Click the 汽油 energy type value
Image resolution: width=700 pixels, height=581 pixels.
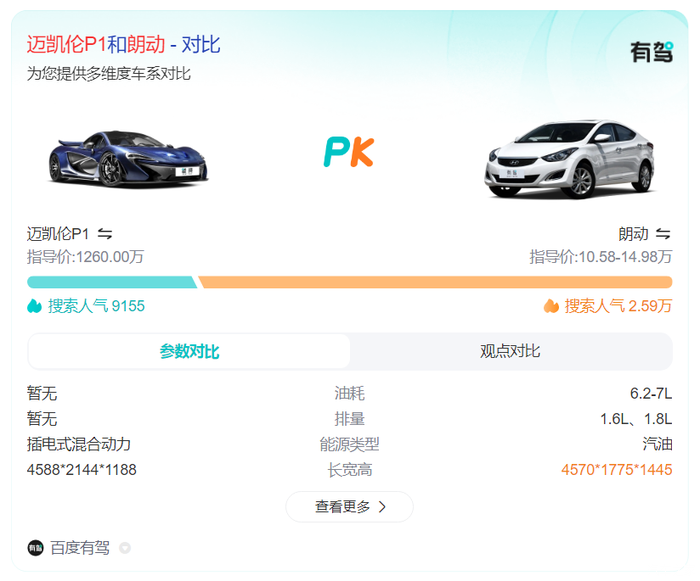(x=657, y=444)
